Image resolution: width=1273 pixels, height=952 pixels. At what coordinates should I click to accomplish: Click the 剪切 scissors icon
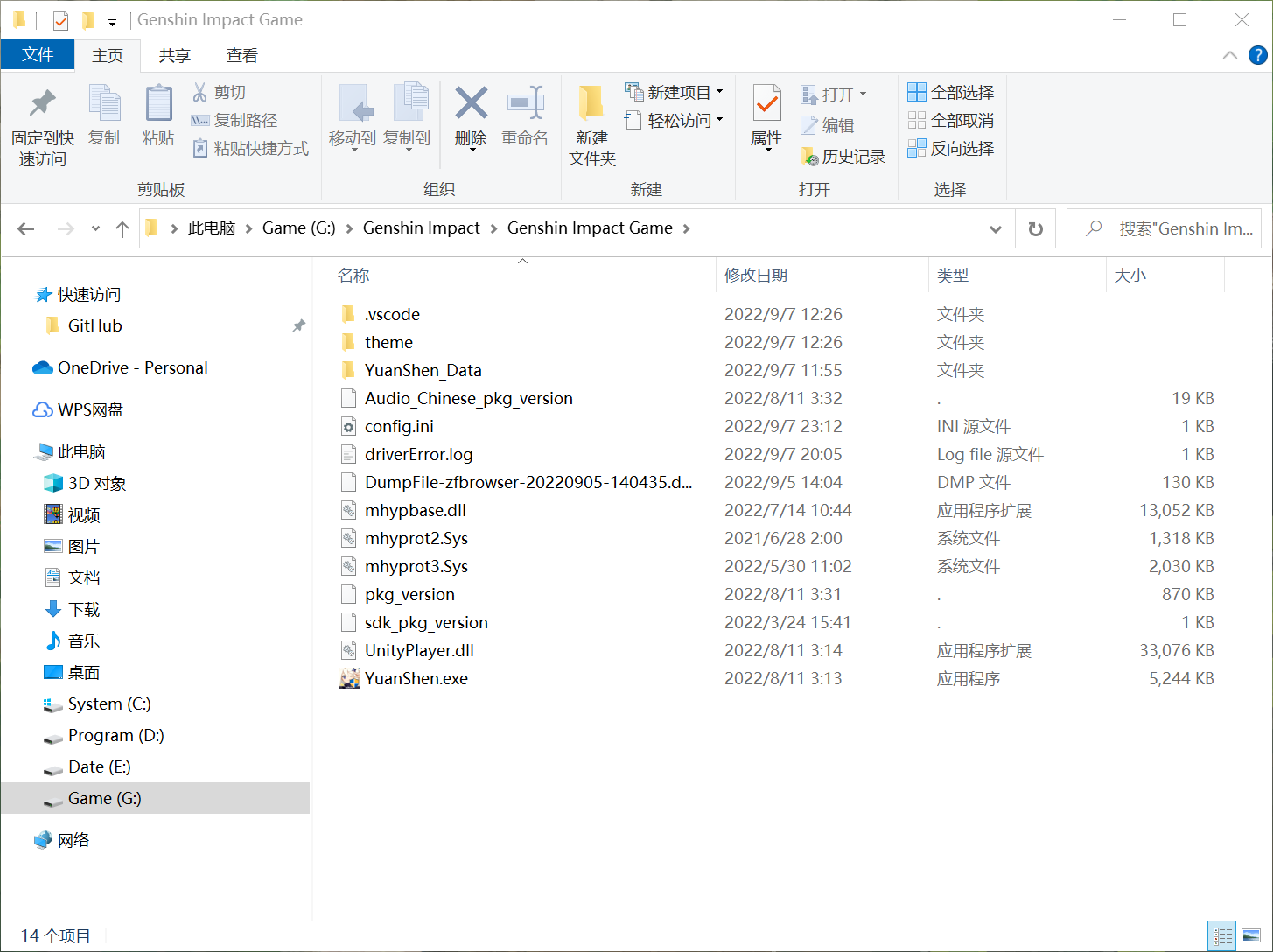click(200, 92)
